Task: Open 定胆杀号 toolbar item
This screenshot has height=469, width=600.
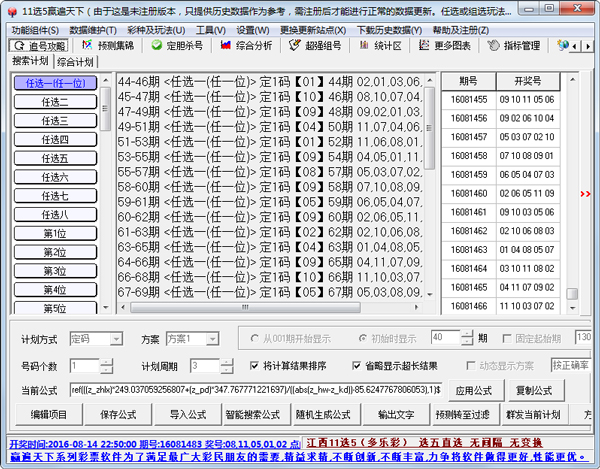Action: tap(177, 46)
